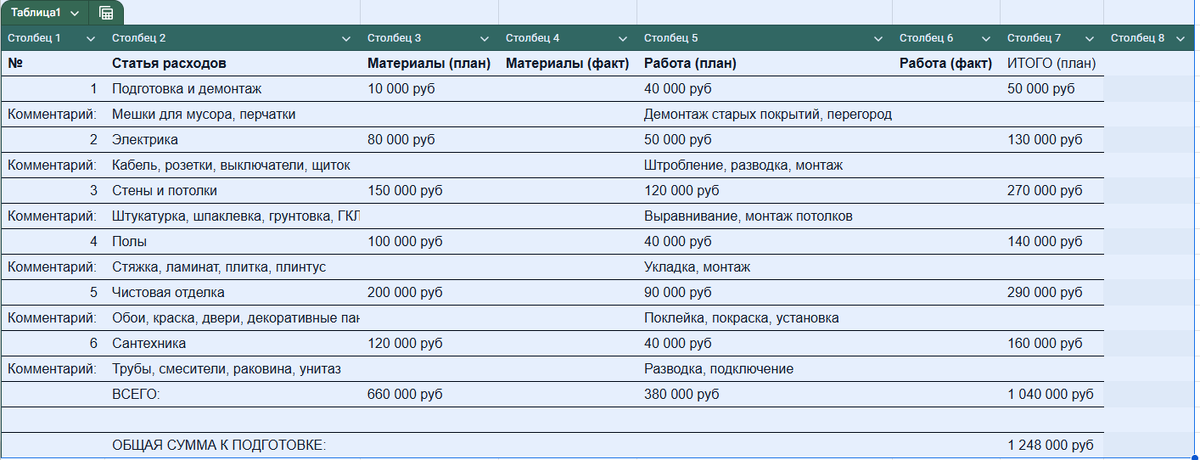The image size is (1200, 460).
Task: Click the '1 248 000 руб' grand total cell
Action: point(1052,445)
